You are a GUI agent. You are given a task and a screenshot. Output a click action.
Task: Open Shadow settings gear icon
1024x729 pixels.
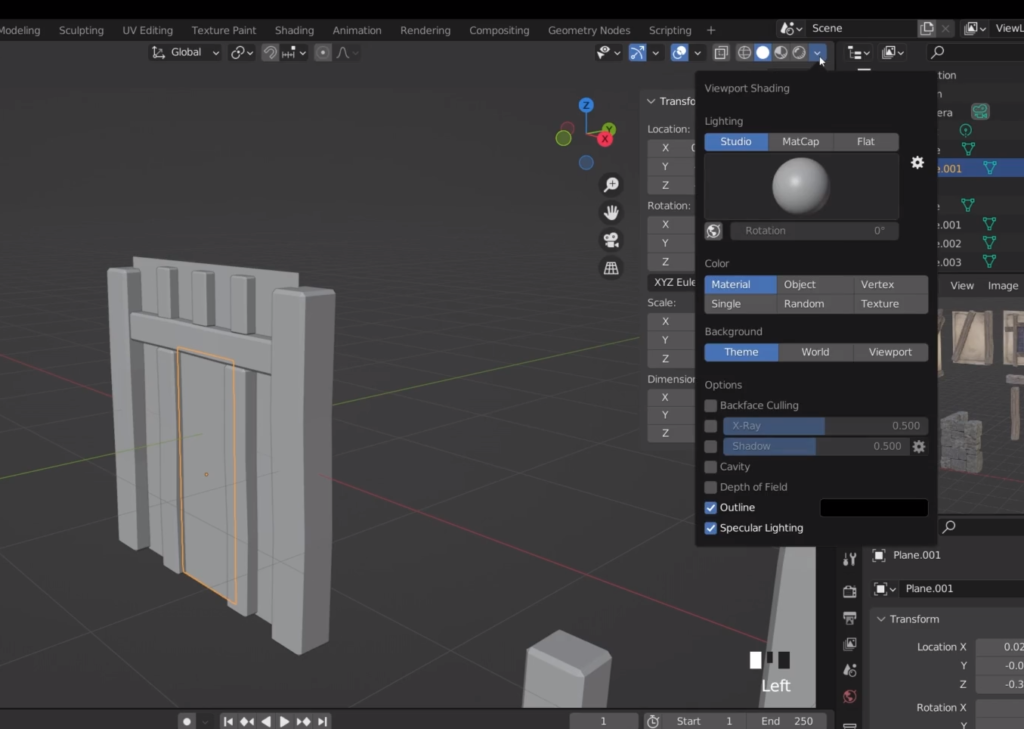[x=919, y=446]
